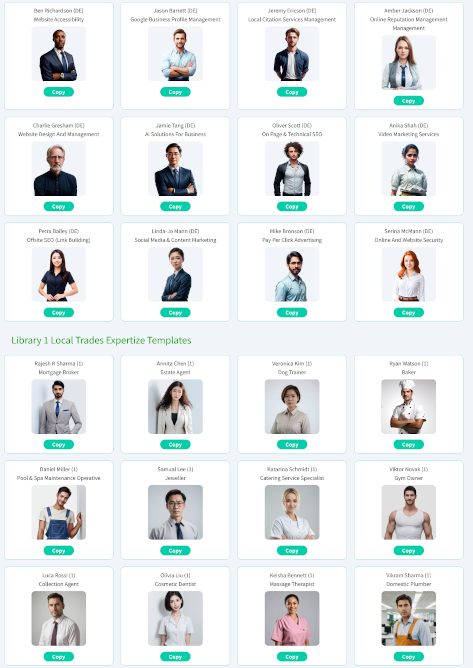Click the Library 1 Local Trades heading
The image size is (473, 668).
101,340
